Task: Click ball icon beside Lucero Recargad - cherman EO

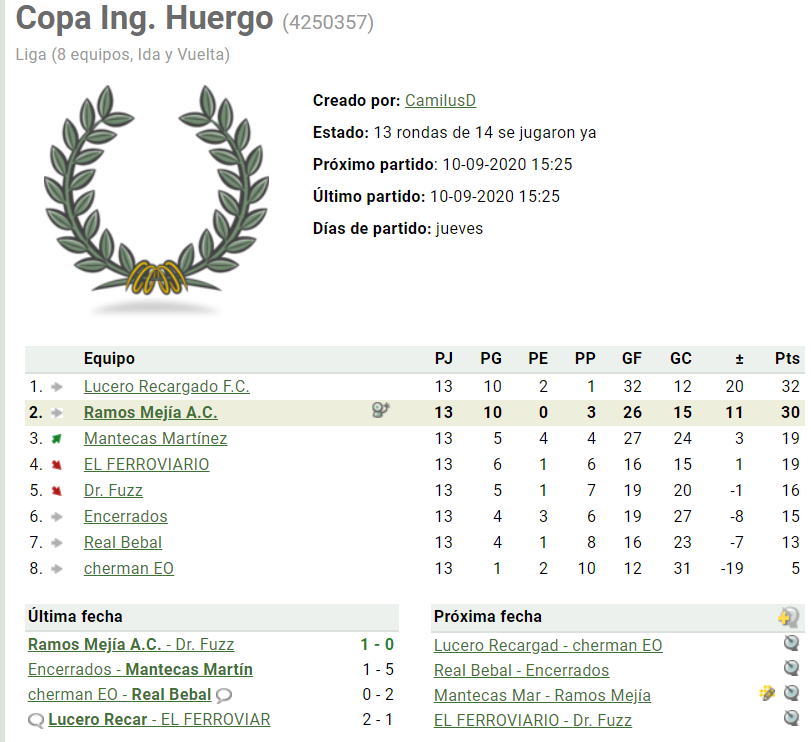Action: tap(791, 643)
